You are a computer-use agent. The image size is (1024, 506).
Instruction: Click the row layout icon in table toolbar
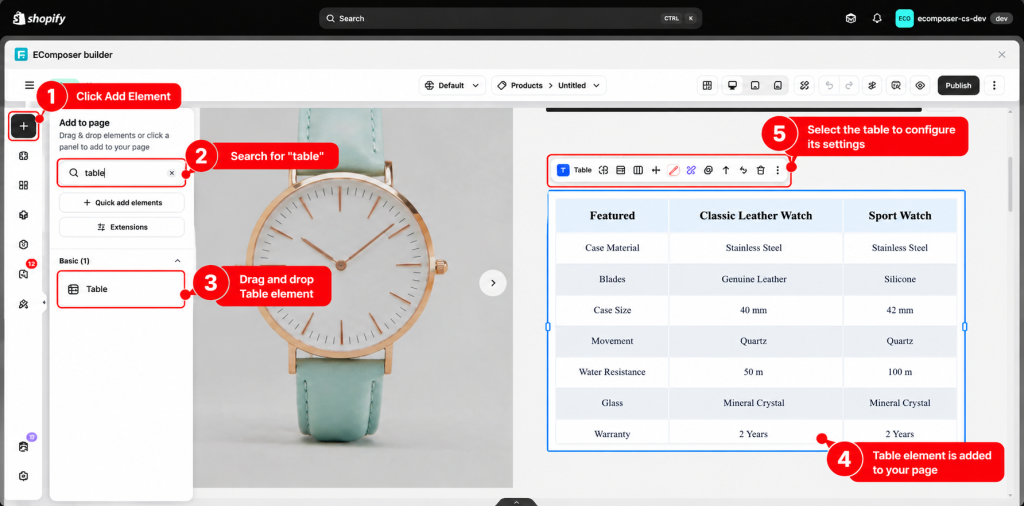620,170
